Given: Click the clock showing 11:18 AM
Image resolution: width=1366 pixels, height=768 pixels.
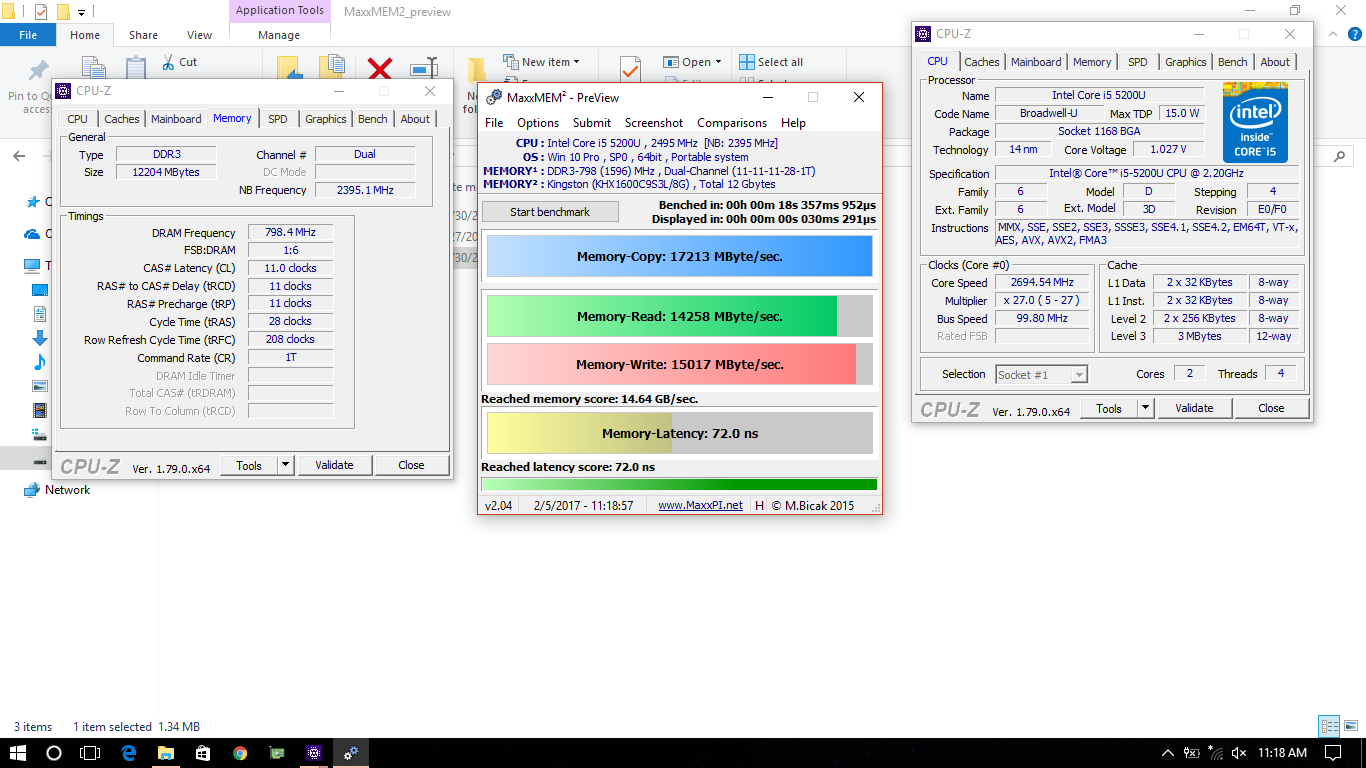Looking at the screenshot, I should click(1283, 753).
